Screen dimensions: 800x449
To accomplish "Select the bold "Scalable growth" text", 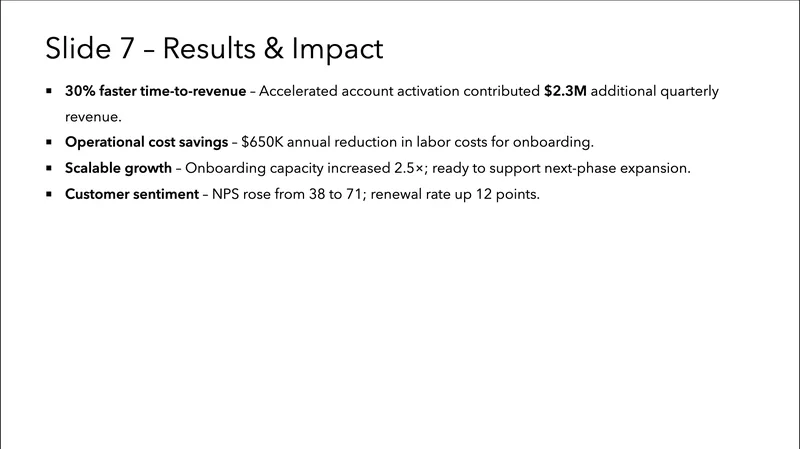I will coord(118,168).
